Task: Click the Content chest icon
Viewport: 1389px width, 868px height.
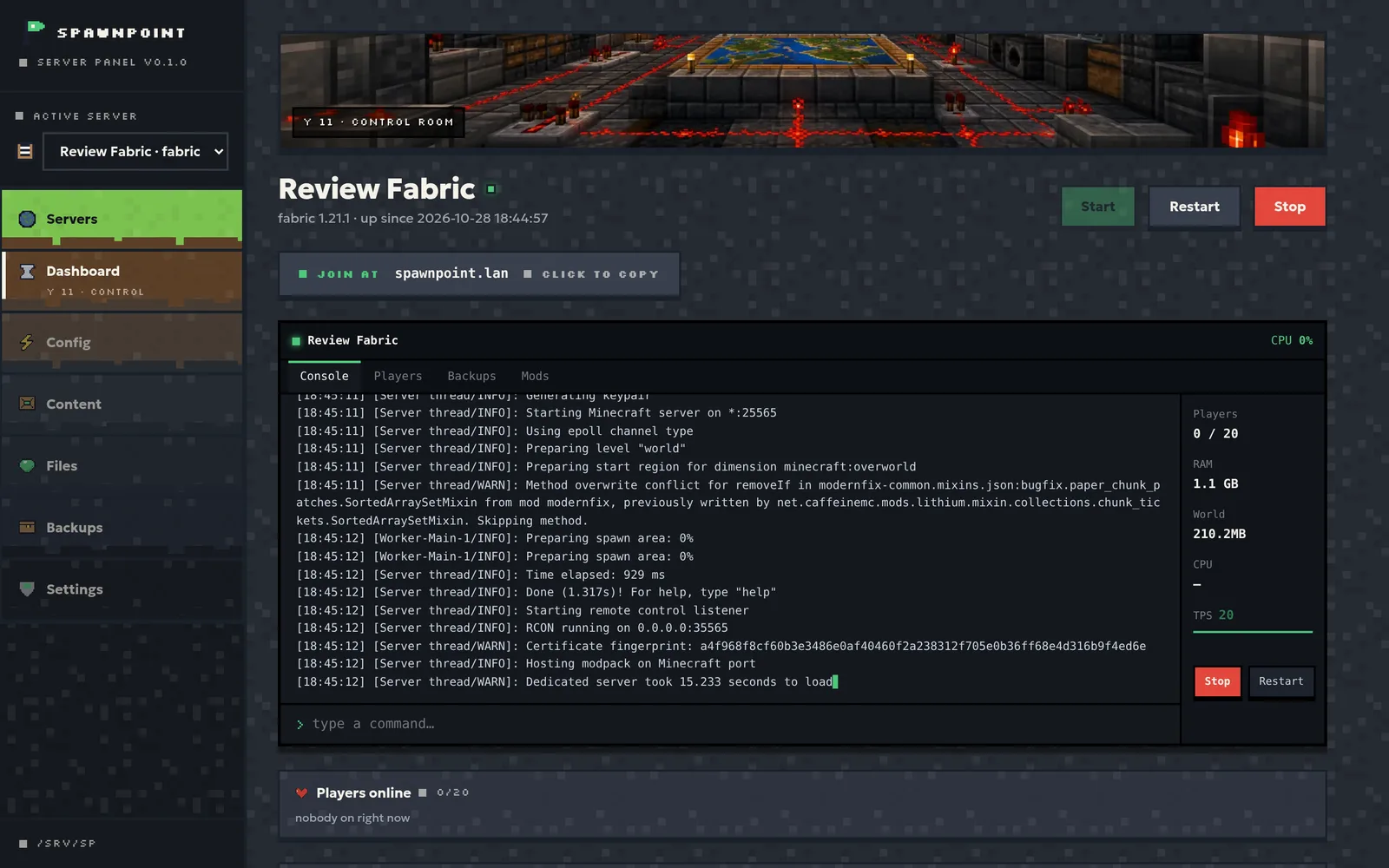Action: 27,404
